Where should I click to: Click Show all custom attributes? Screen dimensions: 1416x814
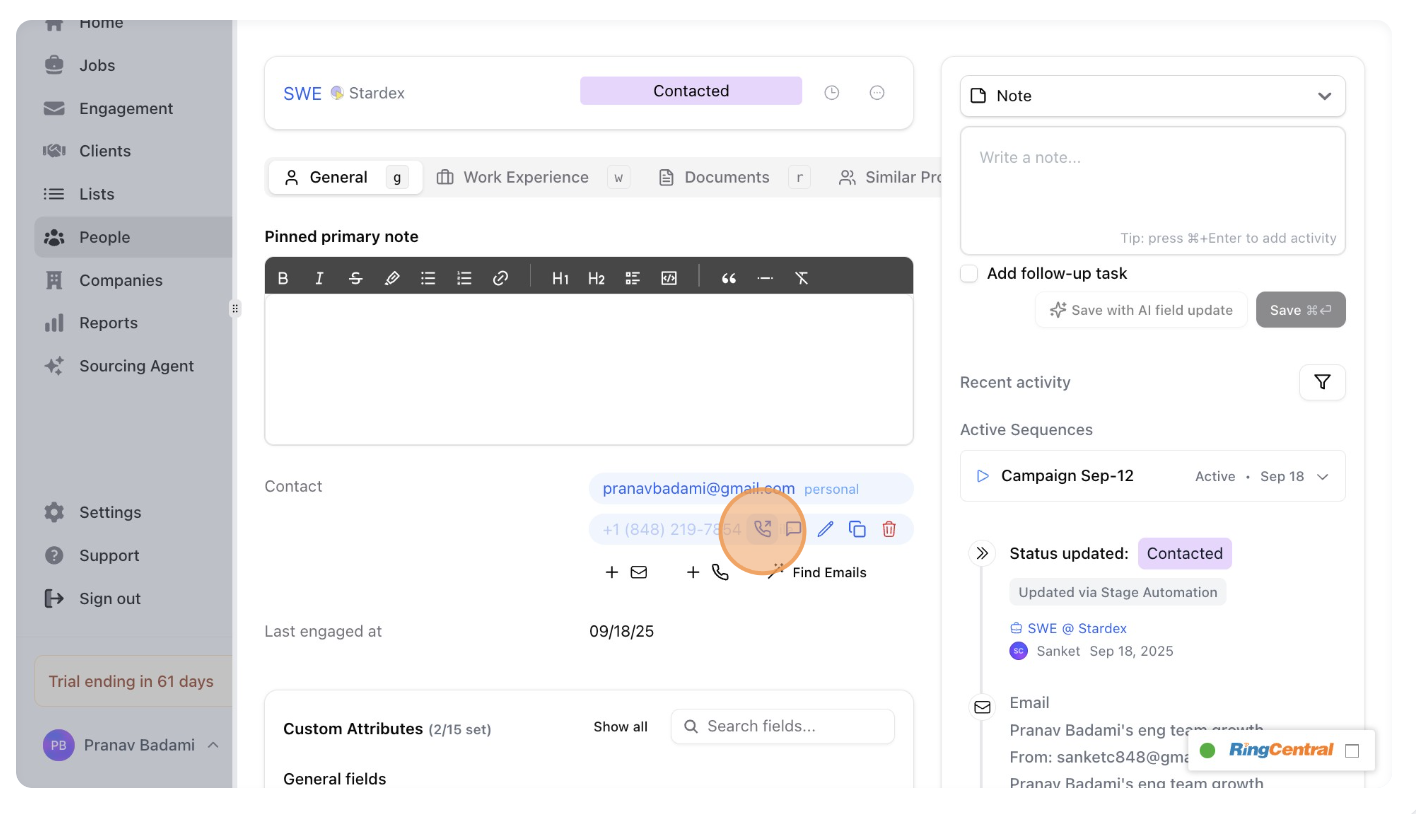pyautogui.click(x=620, y=727)
